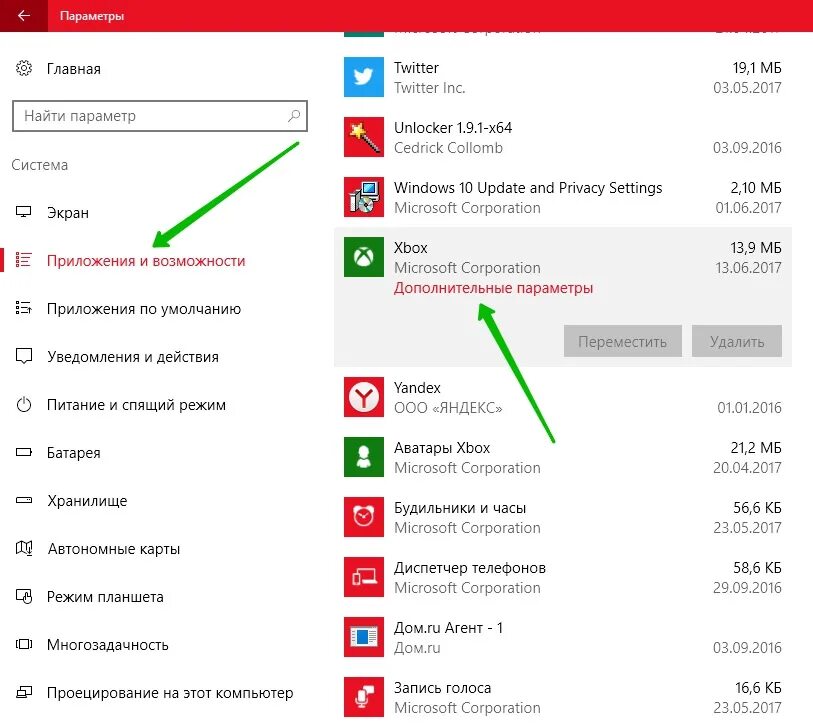Go to Приложения по умолчанию

144,309
